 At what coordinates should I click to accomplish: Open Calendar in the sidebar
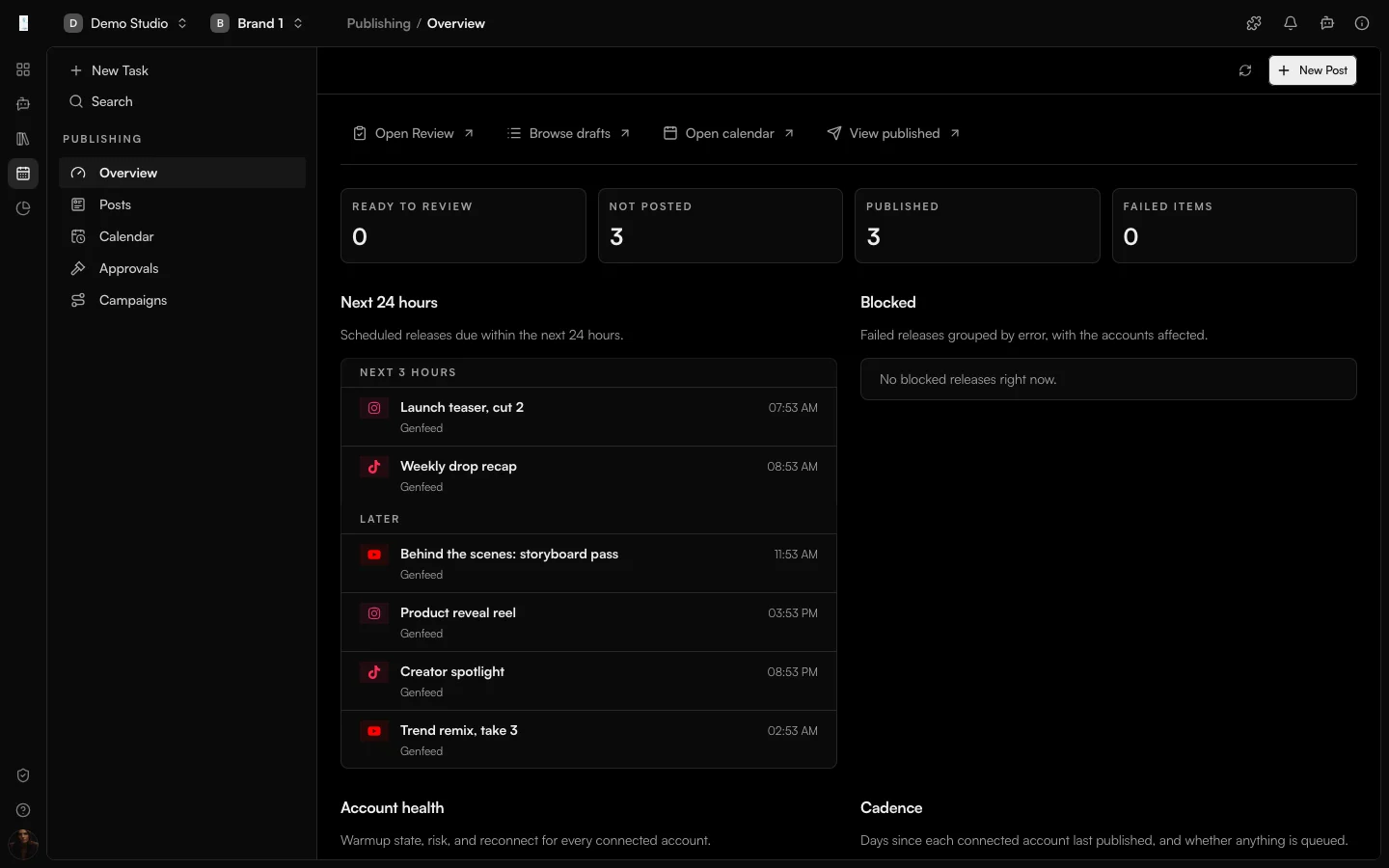(x=182, y=236)
